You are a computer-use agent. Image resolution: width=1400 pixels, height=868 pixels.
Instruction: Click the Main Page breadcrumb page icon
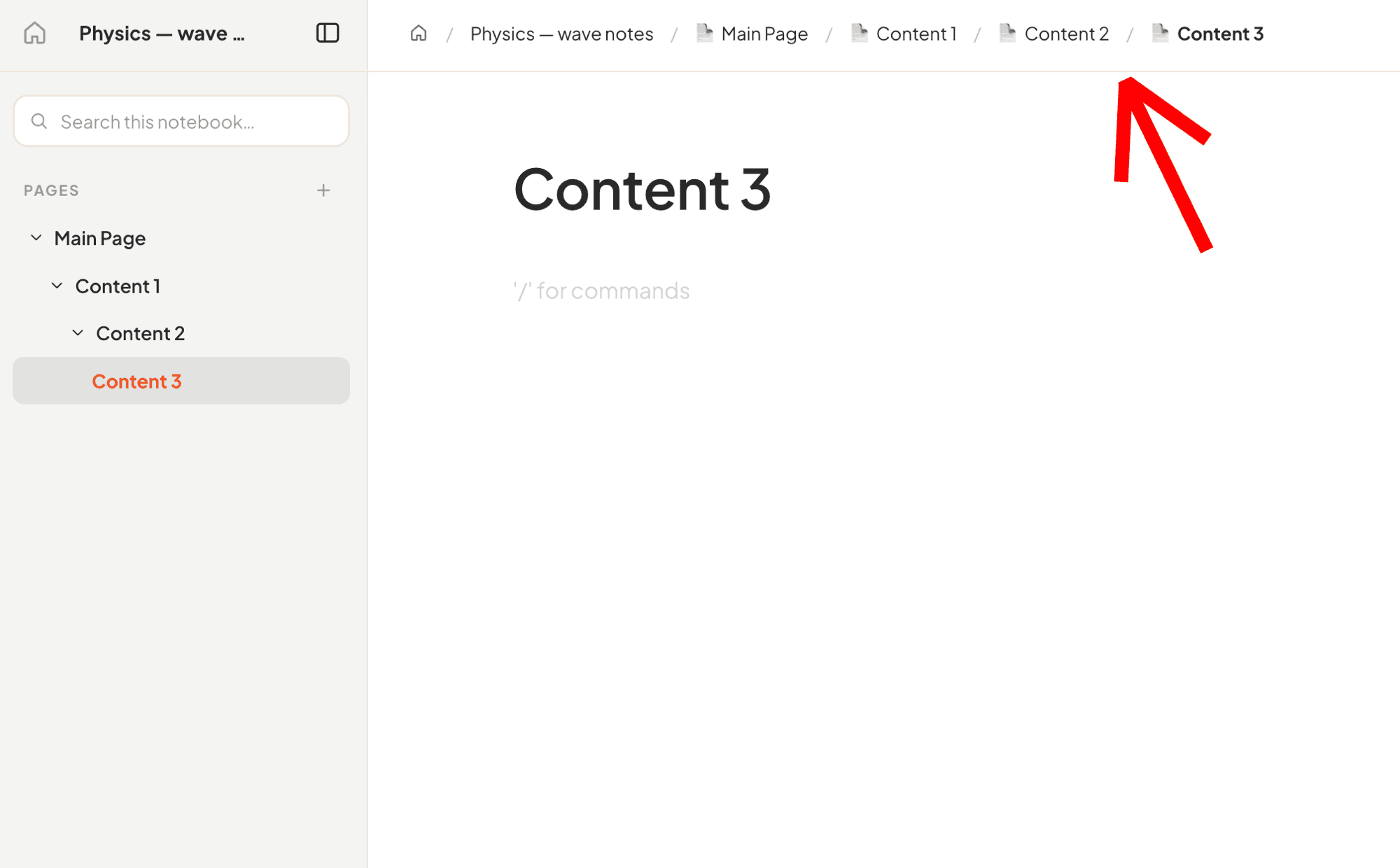704,33
